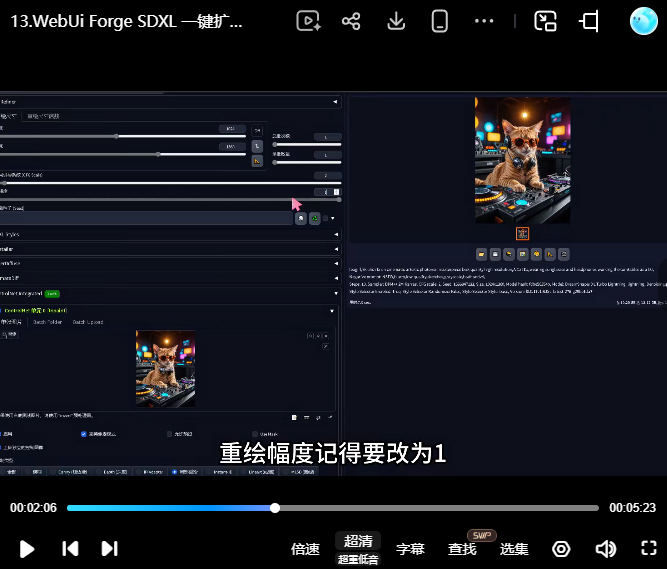Click the seed input field
Image resolution: width=667 pixels, height=569 pixels.
click(x=146, y=219)
